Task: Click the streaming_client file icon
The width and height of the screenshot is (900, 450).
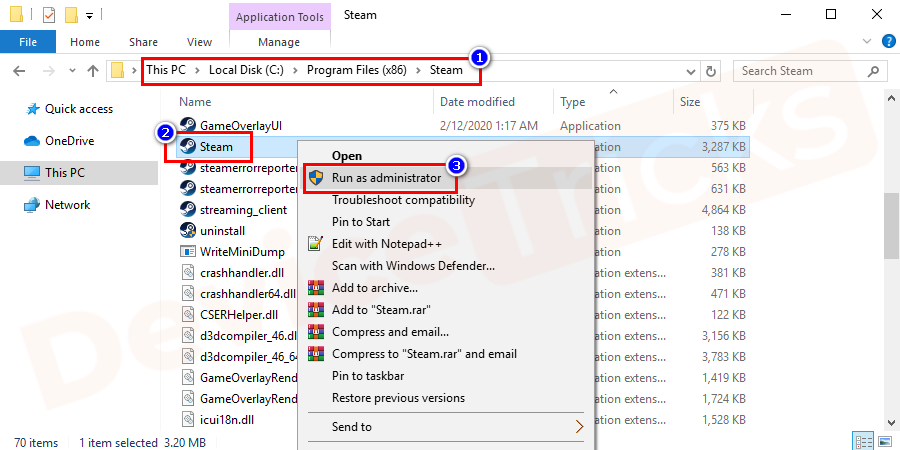Action: (187, 210)
